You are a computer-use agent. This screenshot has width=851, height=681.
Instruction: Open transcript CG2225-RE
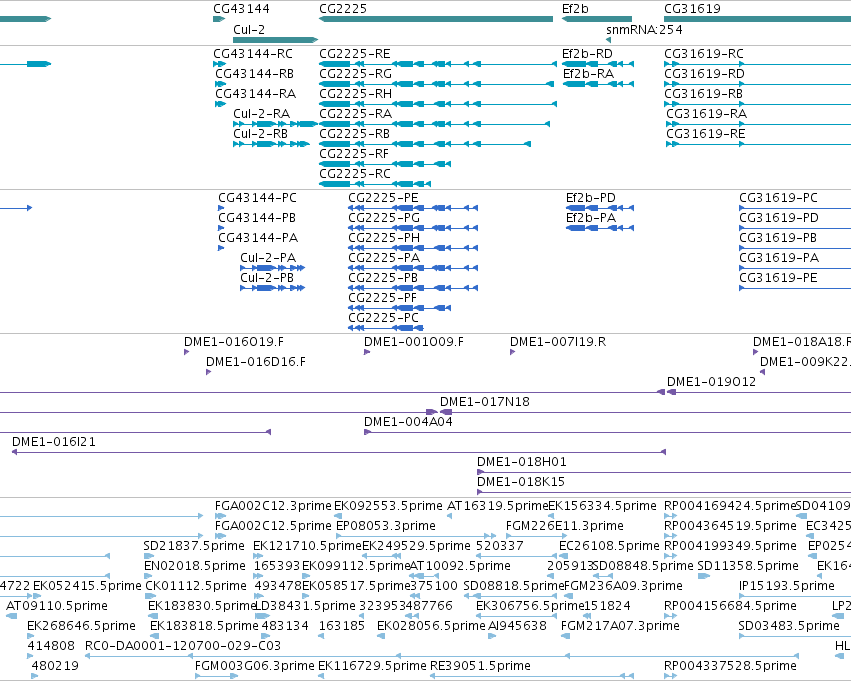[x=355, y=54]
